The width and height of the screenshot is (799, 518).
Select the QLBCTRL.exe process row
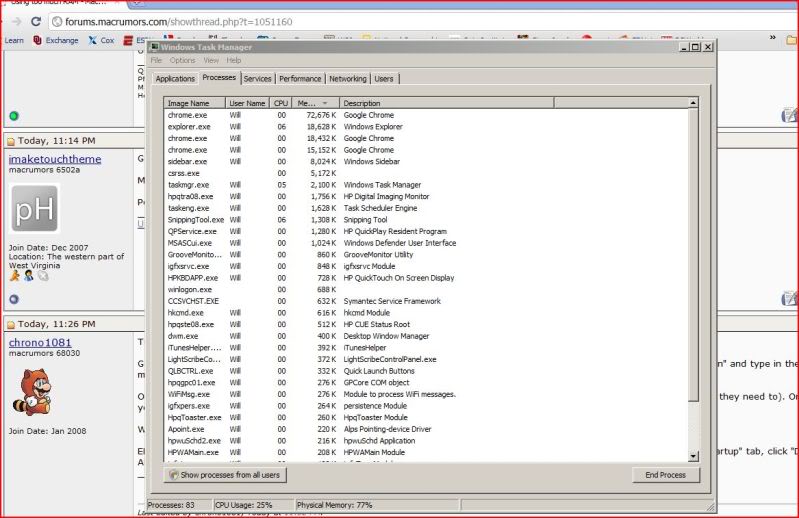click(426, 371)
